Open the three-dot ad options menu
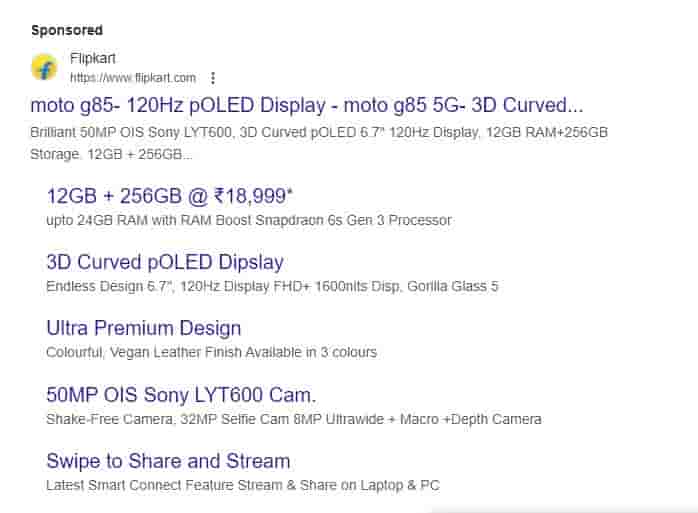This screenshot has width=698, height=513. coord(212,77)
